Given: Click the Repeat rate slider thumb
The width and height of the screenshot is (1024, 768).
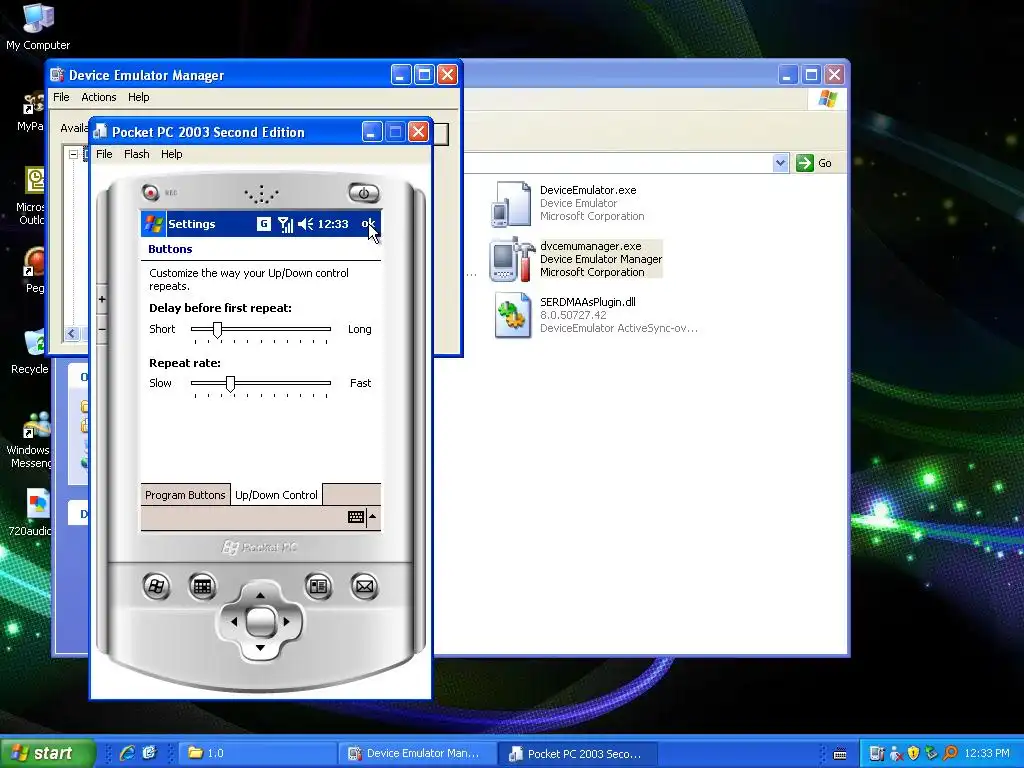Looking at the screenshot, I should click(230, 384).
